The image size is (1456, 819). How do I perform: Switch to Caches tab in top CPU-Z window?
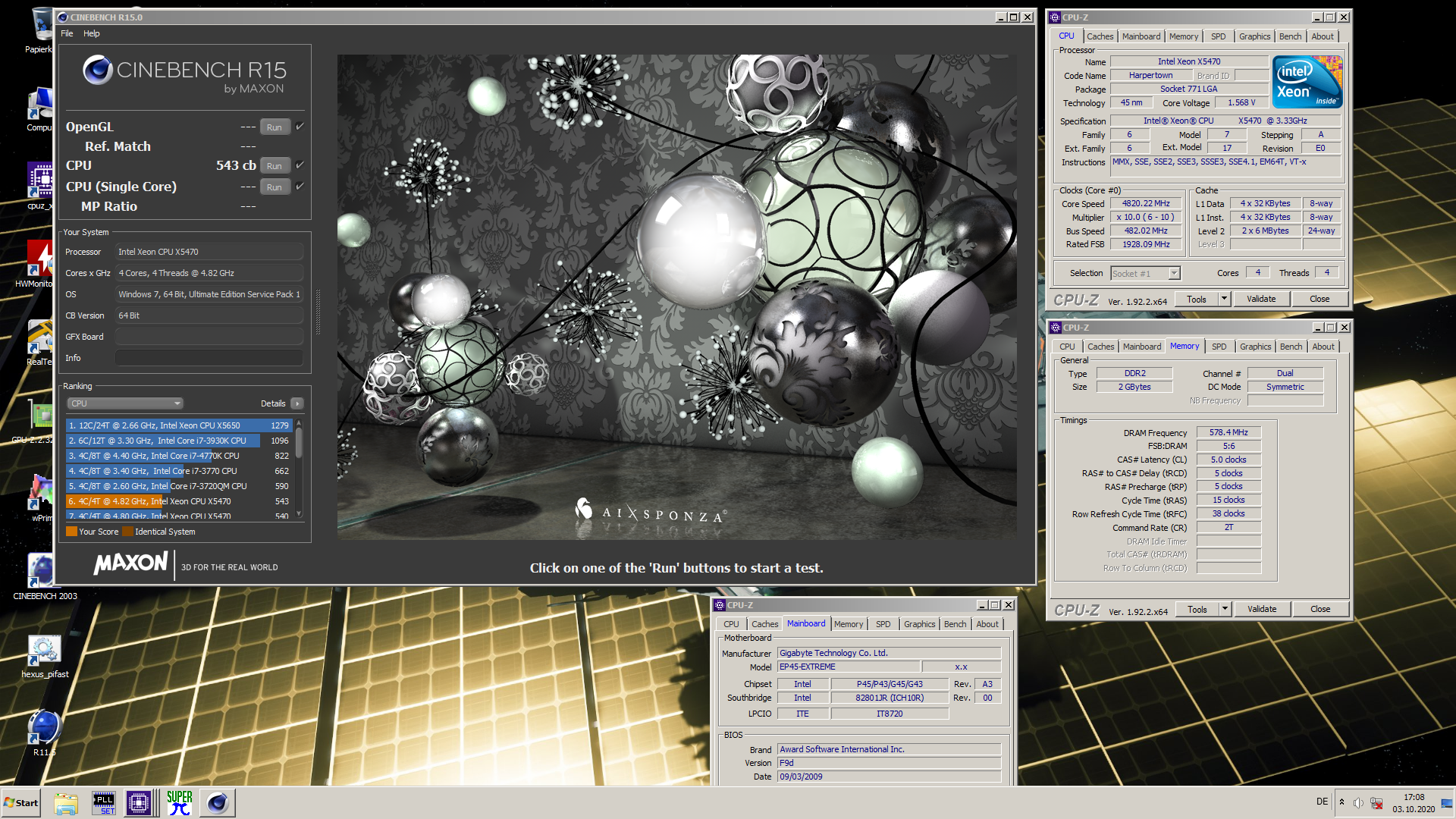[x=1100, y=36]
